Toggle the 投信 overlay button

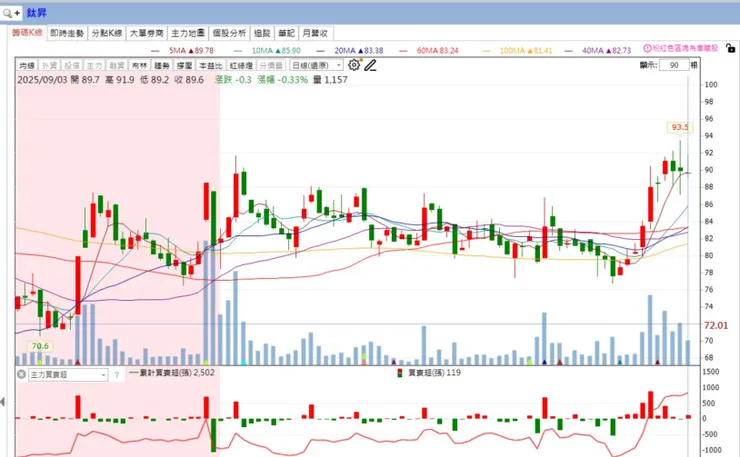[x=72, y=65]
